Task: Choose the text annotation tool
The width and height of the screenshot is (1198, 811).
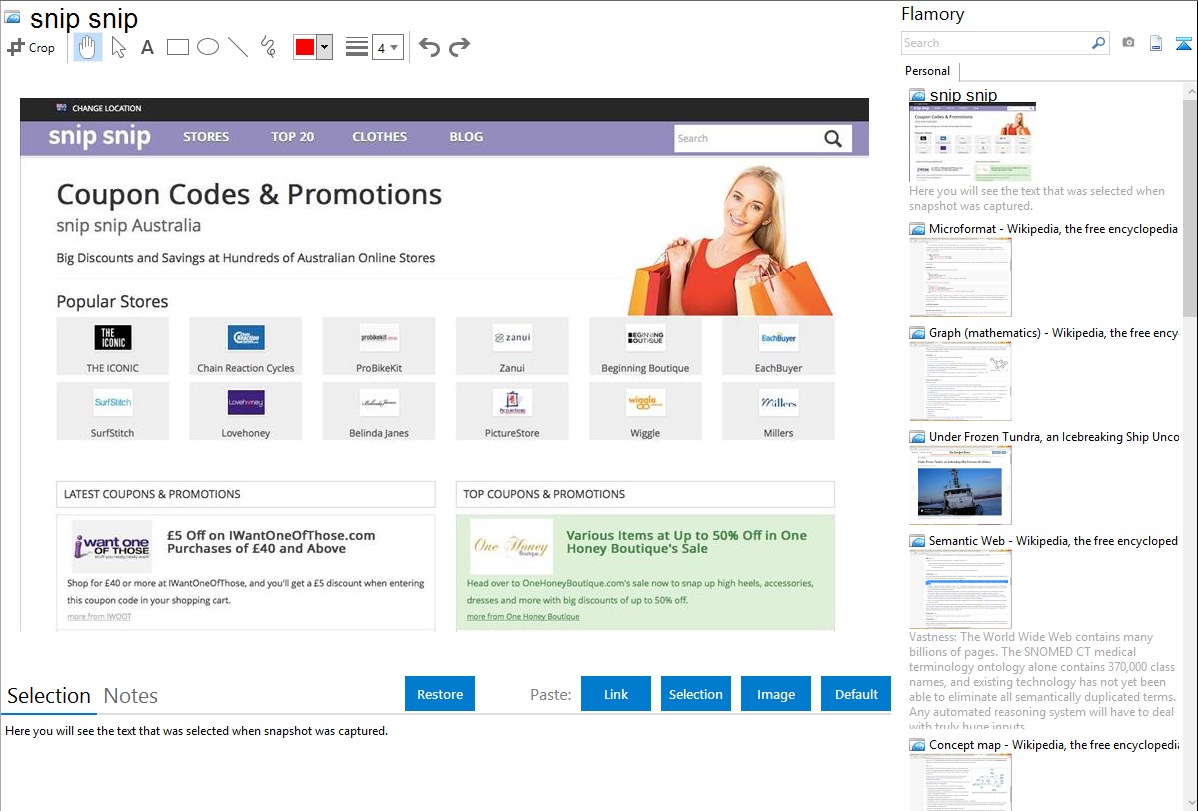Action: tap(147, 47)
